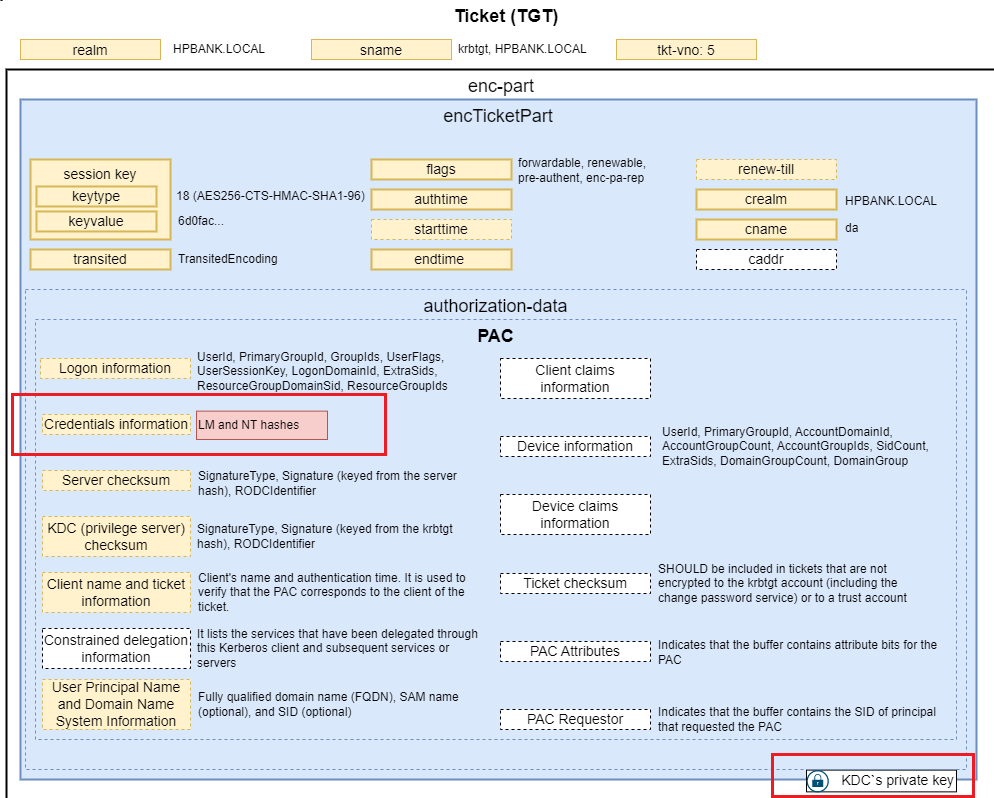Select the tkt-vno: 5 box
The width and height of the screenshot is (994, 798).
pos(686,49)
